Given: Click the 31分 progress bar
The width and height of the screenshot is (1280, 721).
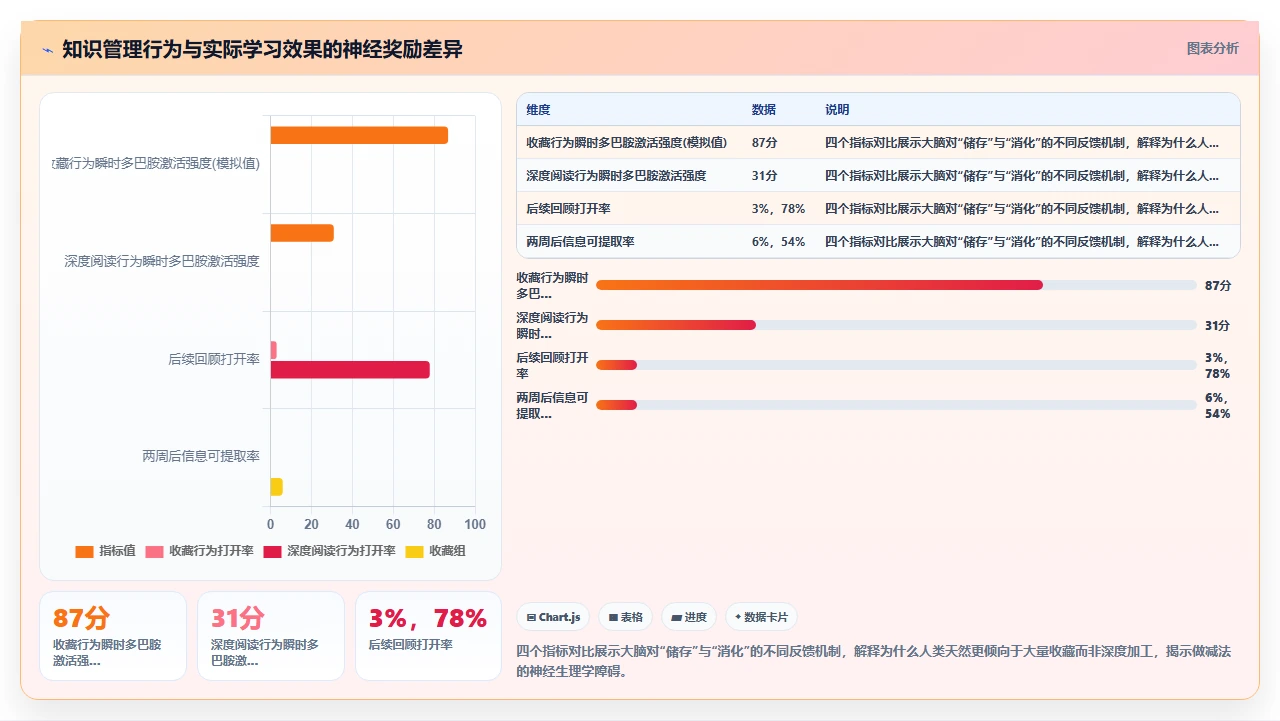Looking at the screenshot, I should point(896,325).
